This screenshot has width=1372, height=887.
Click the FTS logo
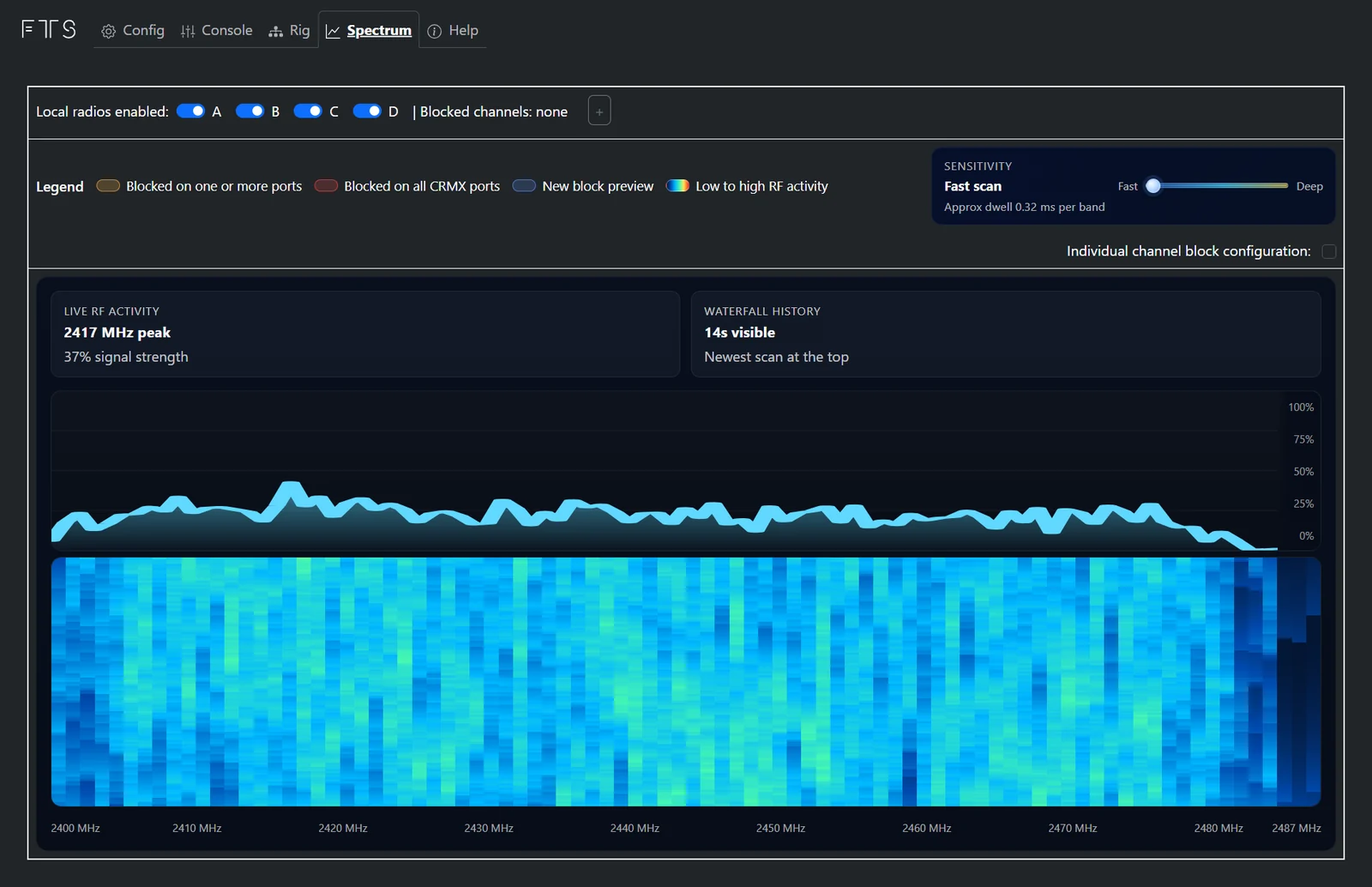49,29
